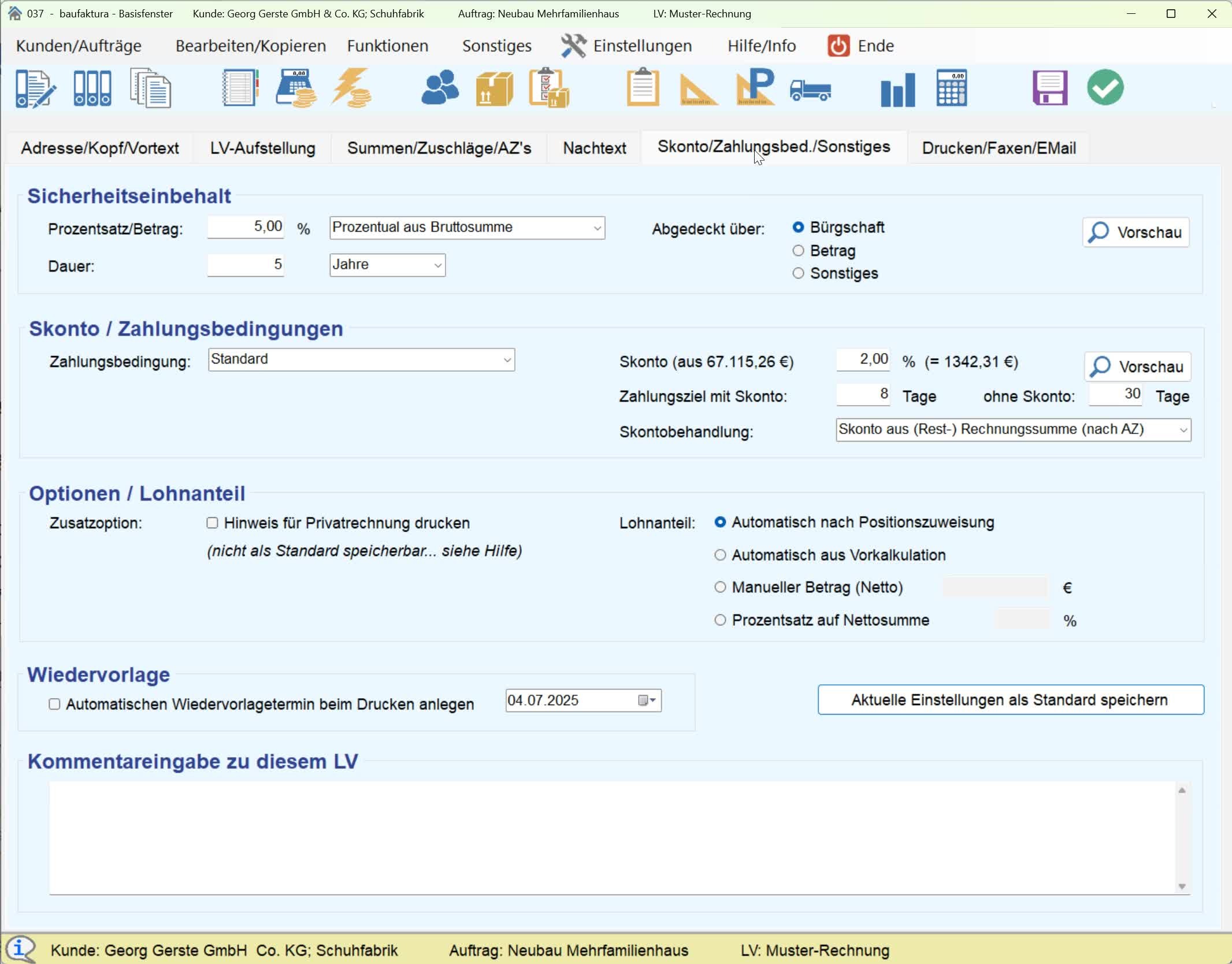
Task: Open the customers (people) toolbar icon
Action: pos(440,88)
